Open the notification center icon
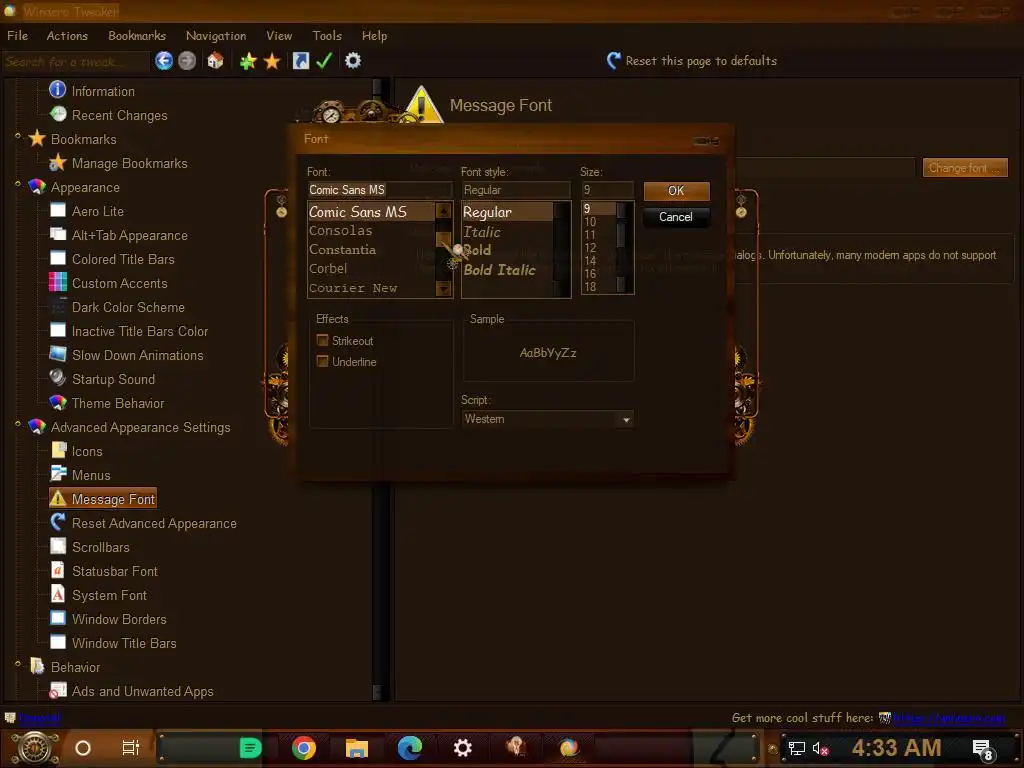 [x=983, y=748]
